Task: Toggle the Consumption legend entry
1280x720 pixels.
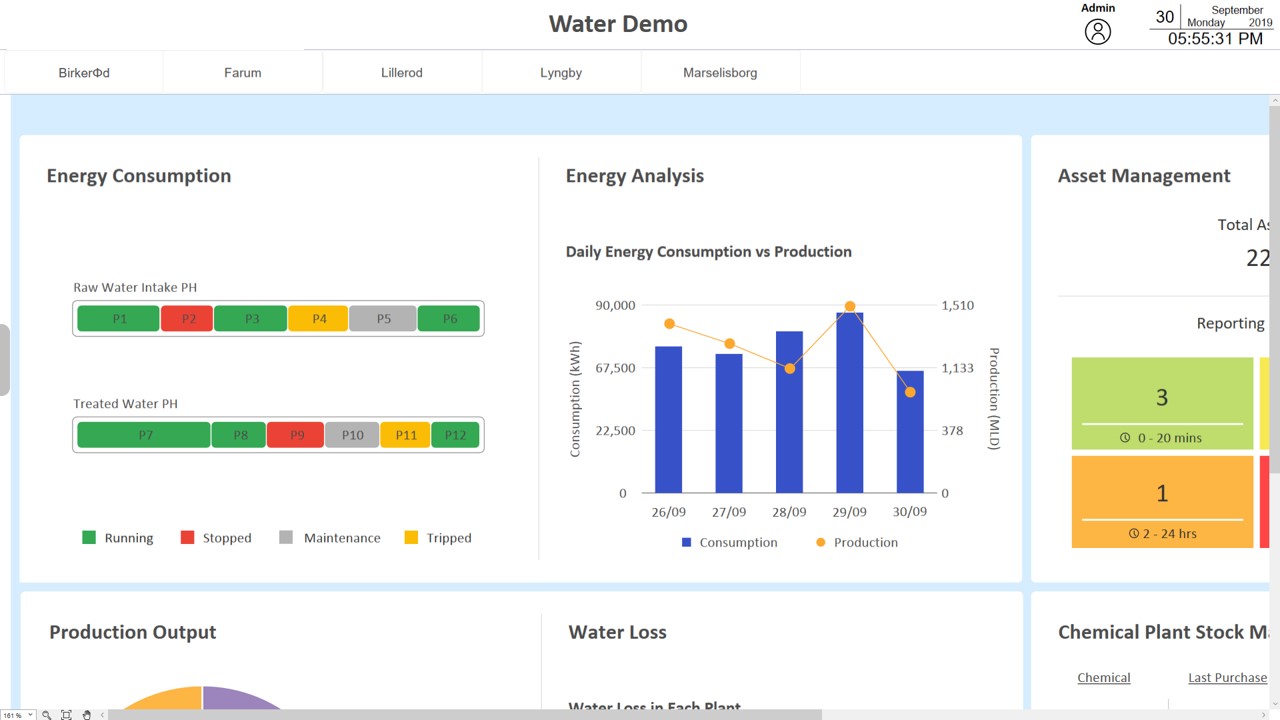Action: point(729,543)
